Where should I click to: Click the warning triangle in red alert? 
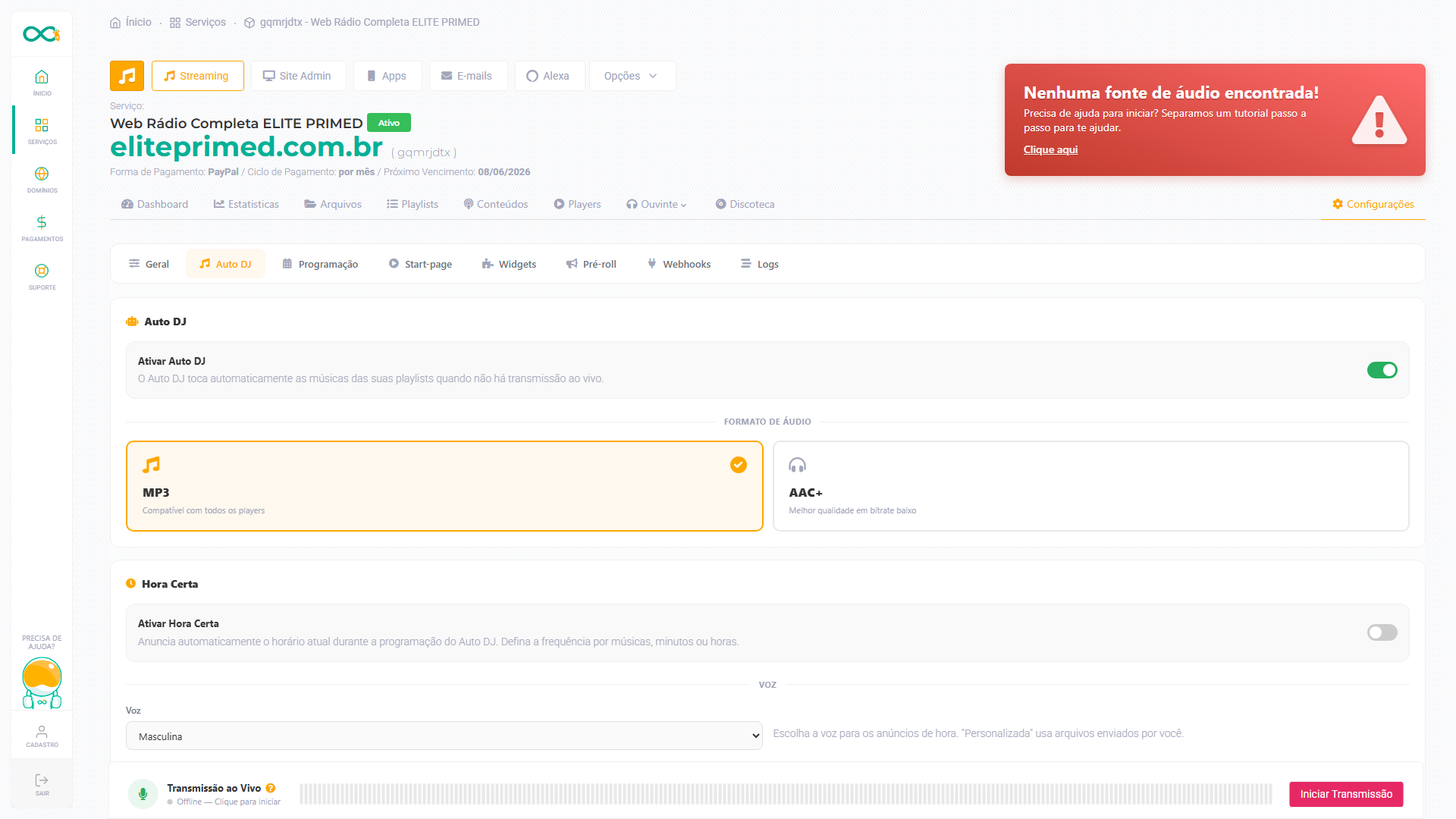point(1379,120)
